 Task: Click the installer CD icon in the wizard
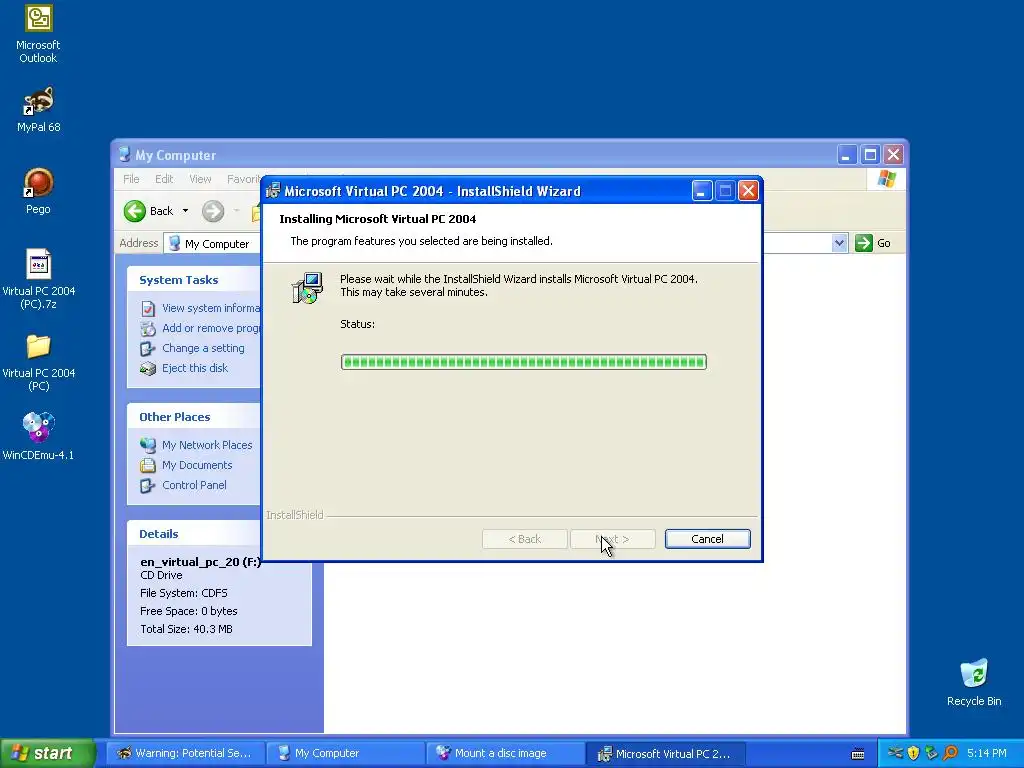point(307,288)
